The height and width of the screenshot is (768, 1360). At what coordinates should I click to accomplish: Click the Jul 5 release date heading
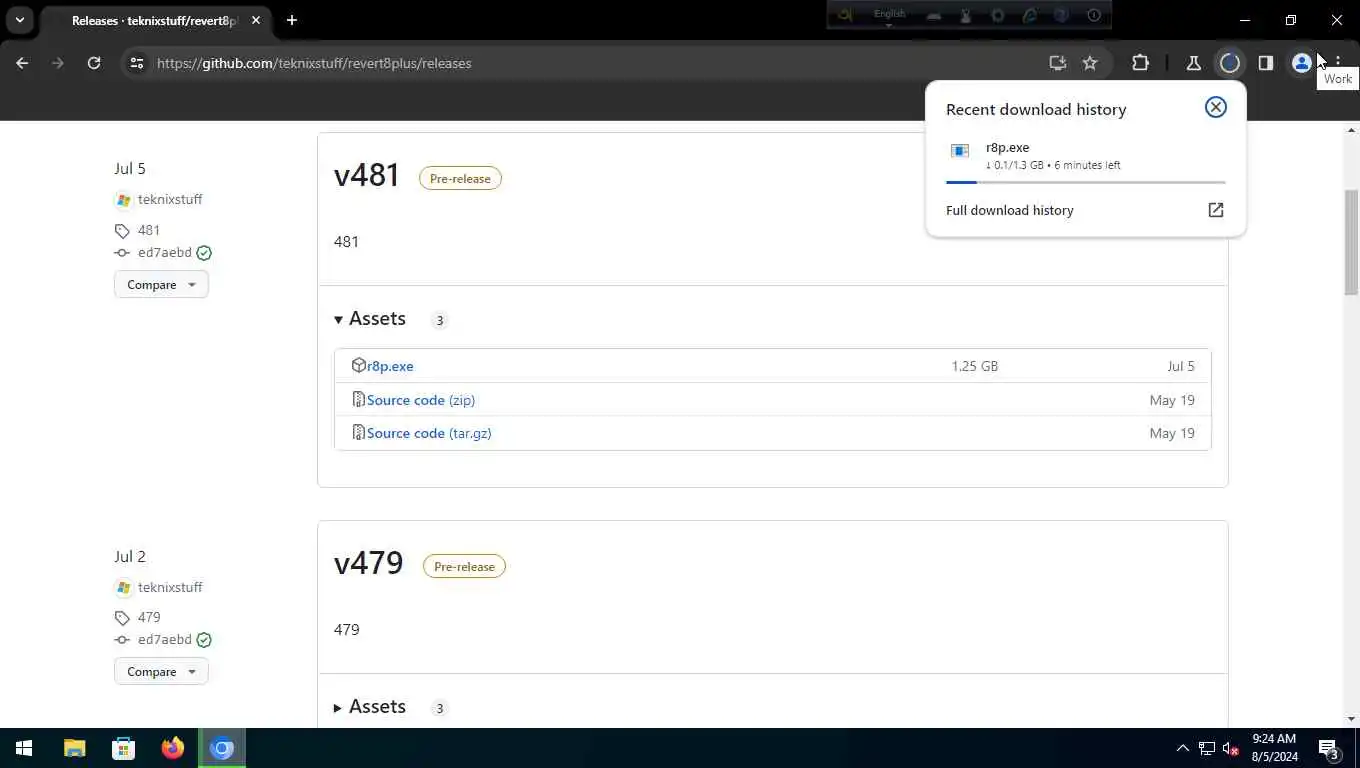click(130, 169)
